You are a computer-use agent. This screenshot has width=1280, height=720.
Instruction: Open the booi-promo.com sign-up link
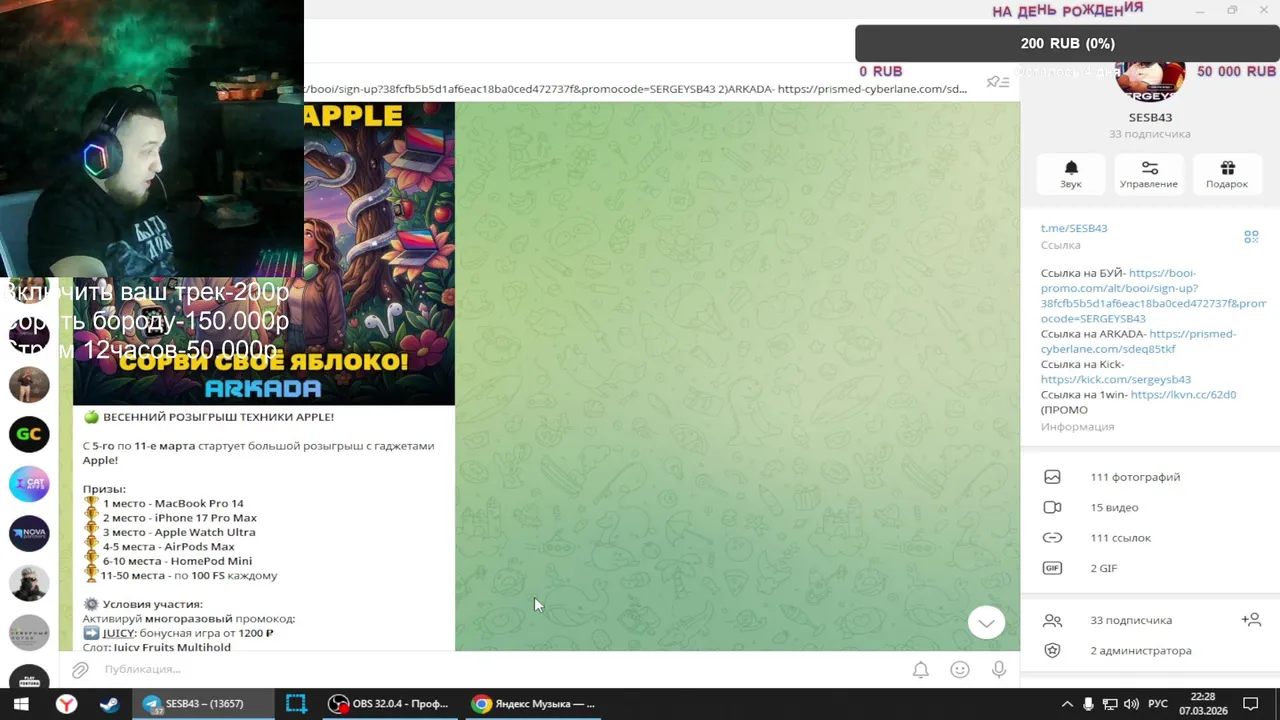tap(1153, 296)
